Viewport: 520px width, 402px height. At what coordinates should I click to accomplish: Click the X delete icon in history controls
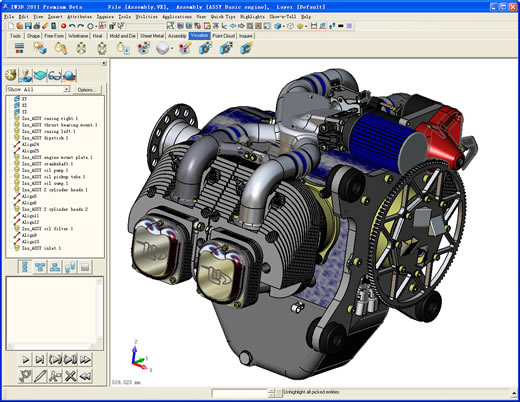(70, 376)
